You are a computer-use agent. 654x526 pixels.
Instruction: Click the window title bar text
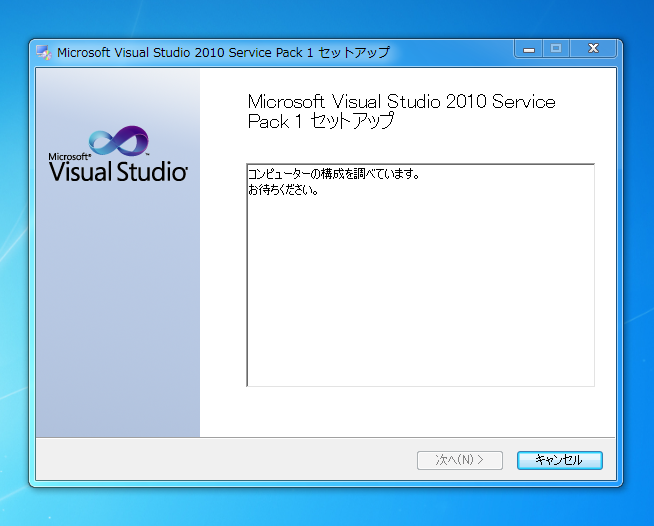pyautogui.click(x=223, y=53)
